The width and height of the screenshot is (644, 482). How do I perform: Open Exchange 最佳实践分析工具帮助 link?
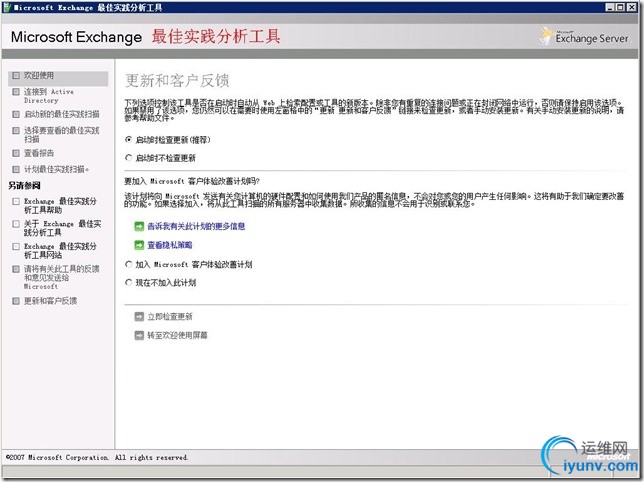[x=60, y=205]
